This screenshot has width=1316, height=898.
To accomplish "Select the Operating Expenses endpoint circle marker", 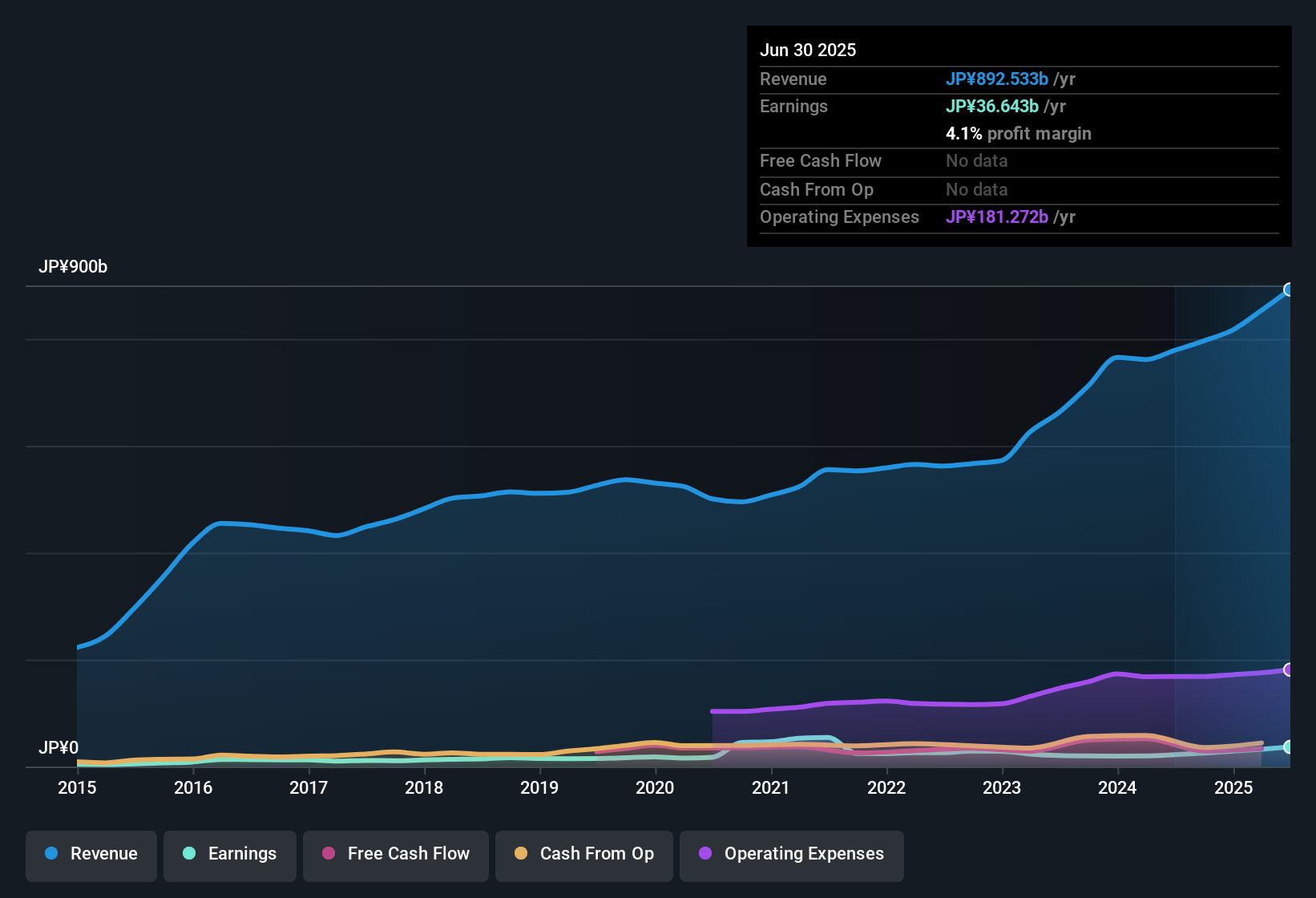I will [x=1290, y=669].
